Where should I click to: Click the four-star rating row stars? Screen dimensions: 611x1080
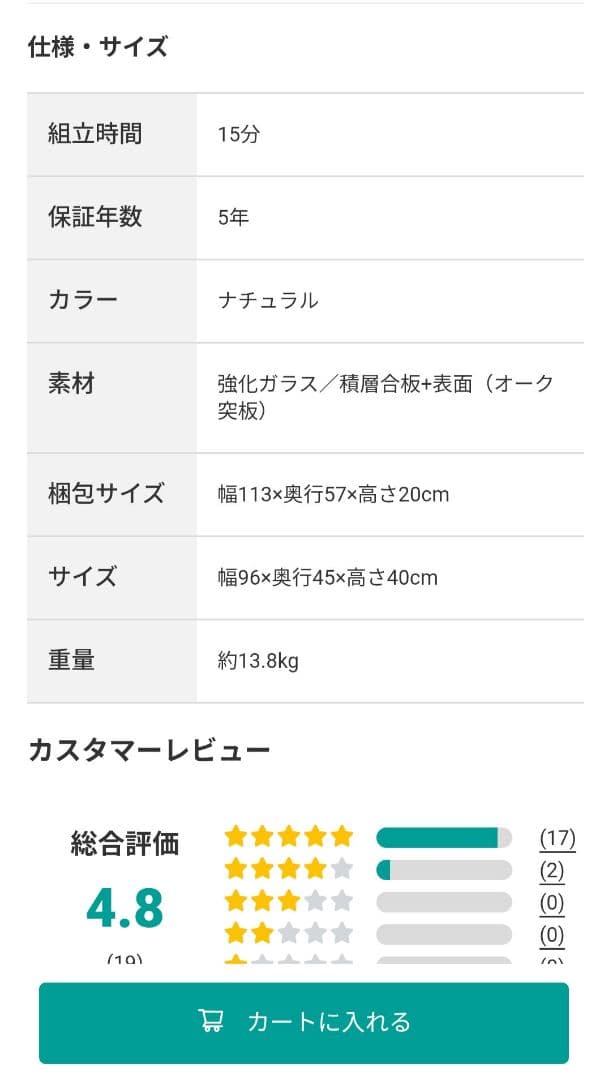[289, 869]
